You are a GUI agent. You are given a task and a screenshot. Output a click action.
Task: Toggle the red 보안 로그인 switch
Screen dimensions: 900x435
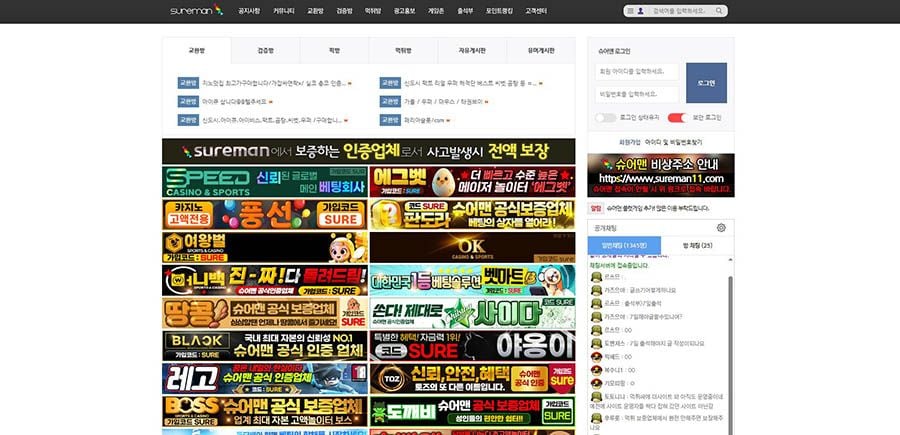[677, 118]
